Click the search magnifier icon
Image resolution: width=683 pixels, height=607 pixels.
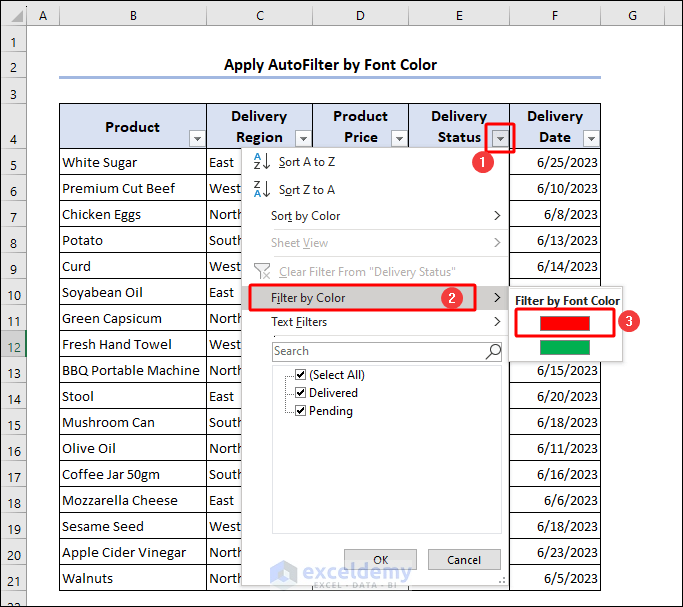[x=493, y=351]
